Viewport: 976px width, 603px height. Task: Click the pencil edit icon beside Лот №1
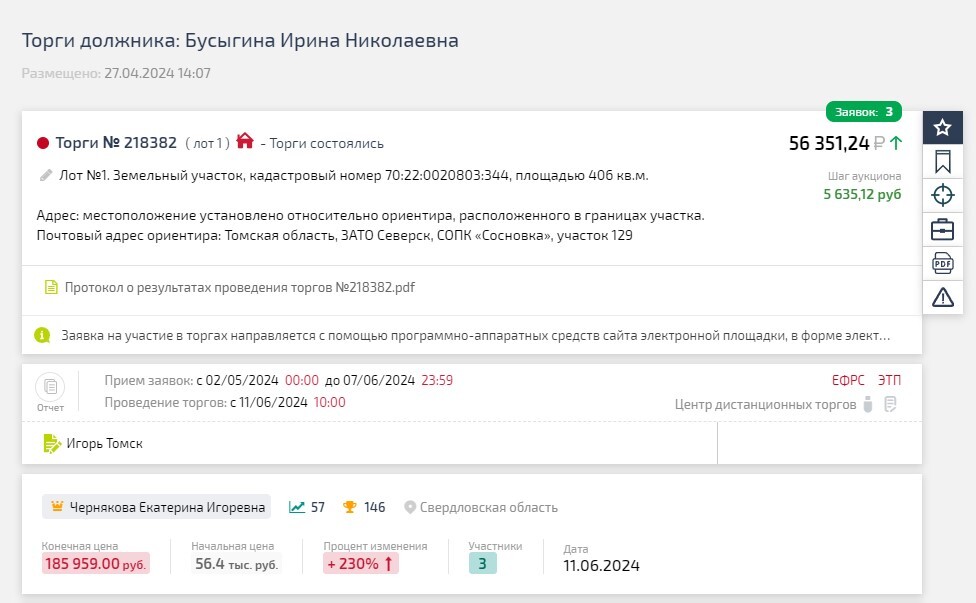tap(45, 175)
